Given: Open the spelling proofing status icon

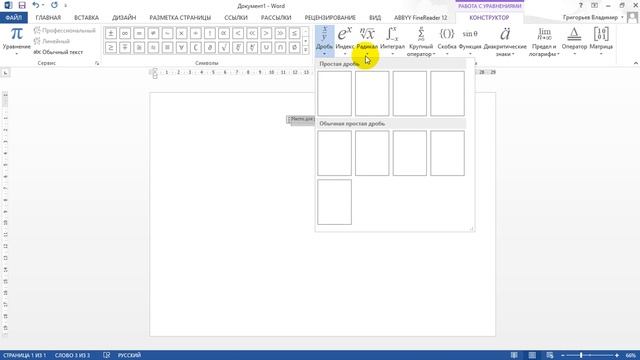Looking at the screenshot, I should pos(107,355).
